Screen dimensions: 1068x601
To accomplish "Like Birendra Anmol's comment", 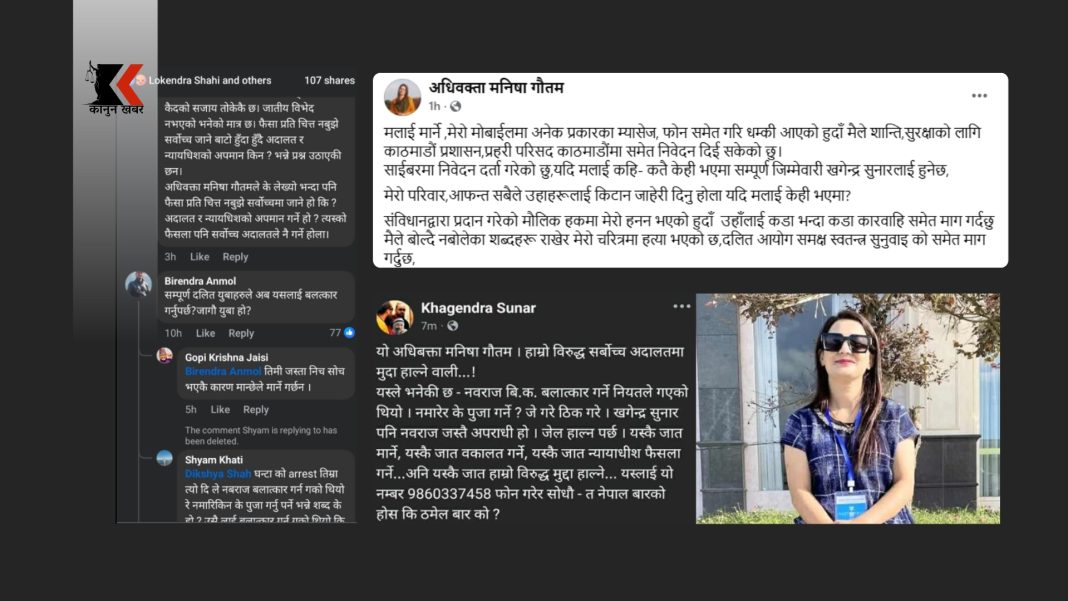I will pos(205,333).
